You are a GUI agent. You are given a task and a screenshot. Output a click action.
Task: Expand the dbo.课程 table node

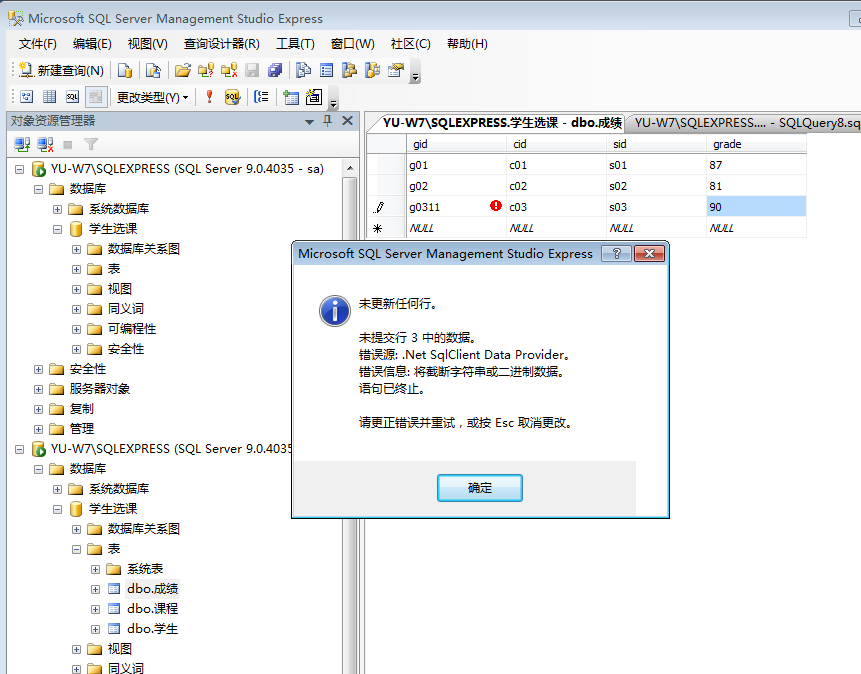[96, 609]
